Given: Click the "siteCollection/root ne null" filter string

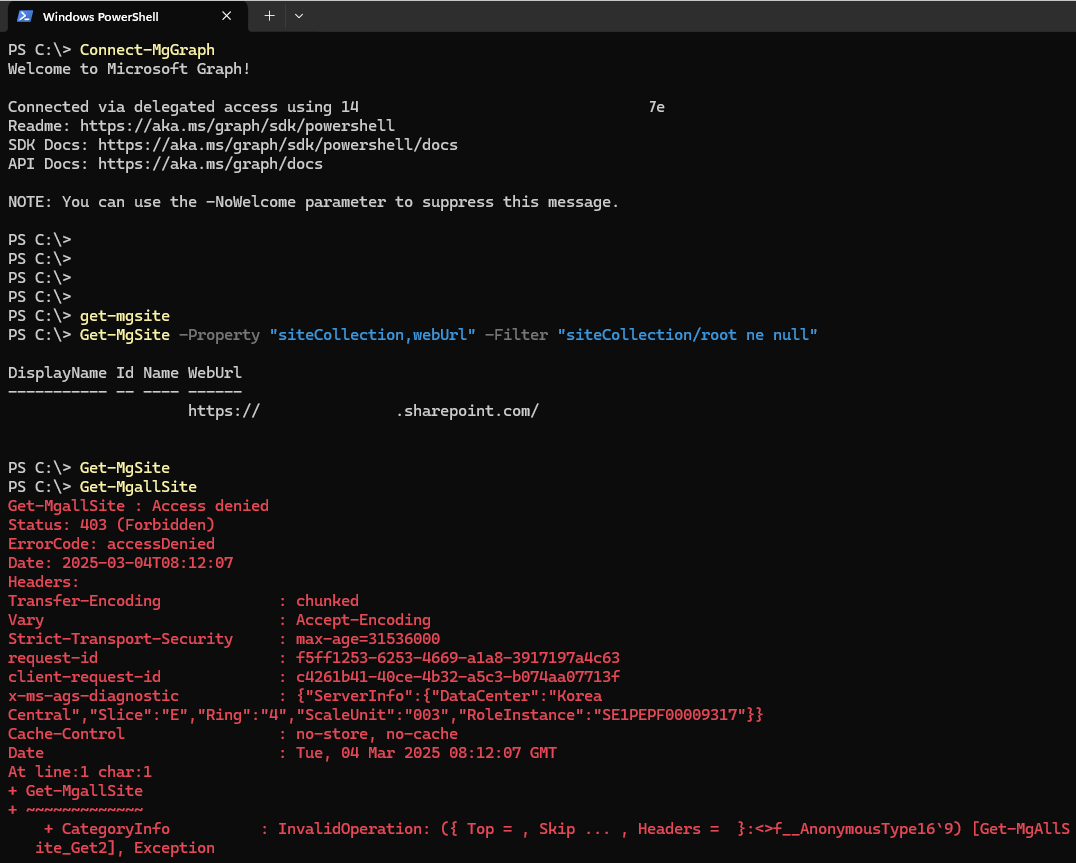Looking at the screenshot, I should [x=688, y=335].
